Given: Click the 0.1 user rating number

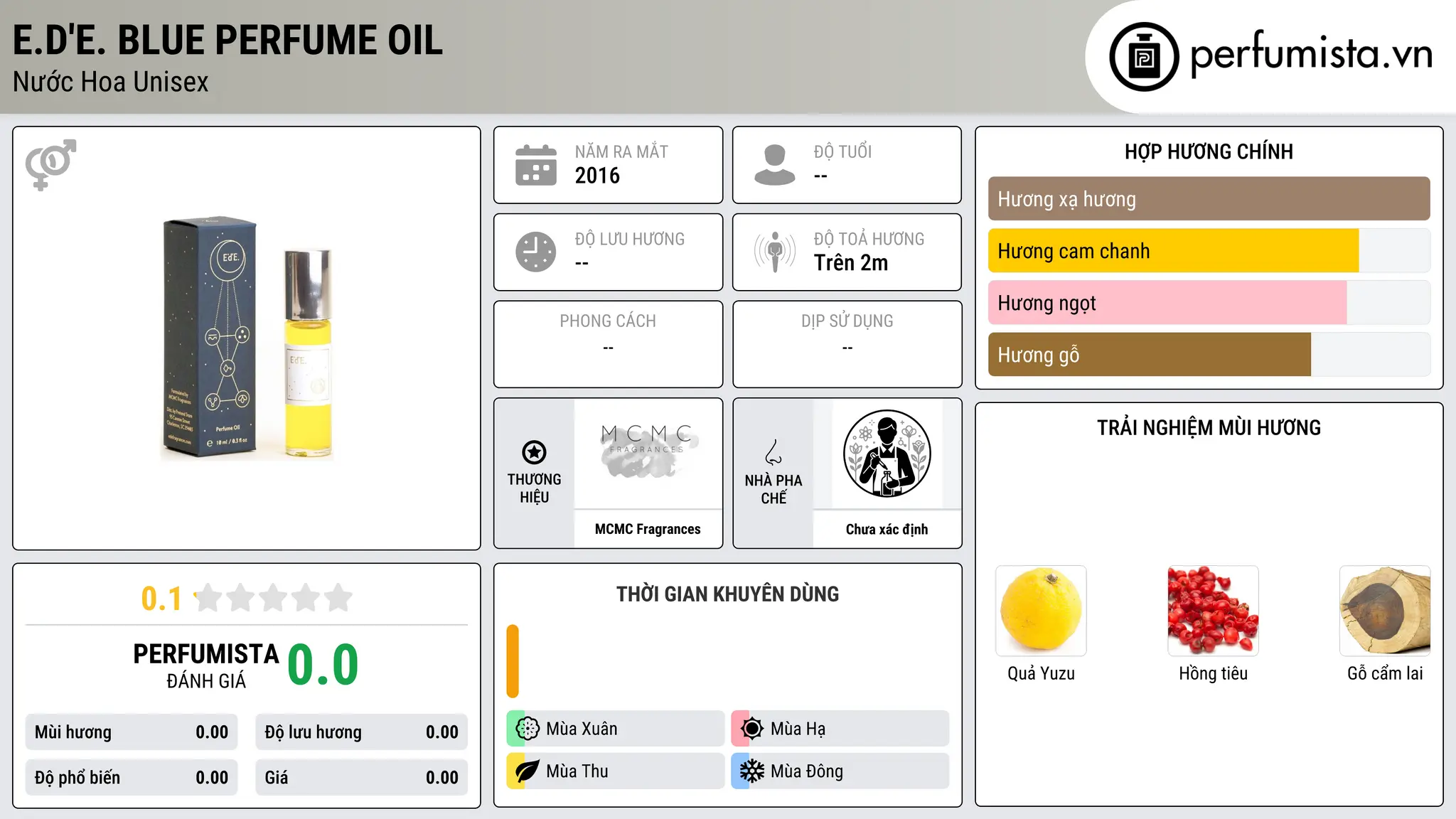Looking at the screenshot, I should [x=161, y=599].
